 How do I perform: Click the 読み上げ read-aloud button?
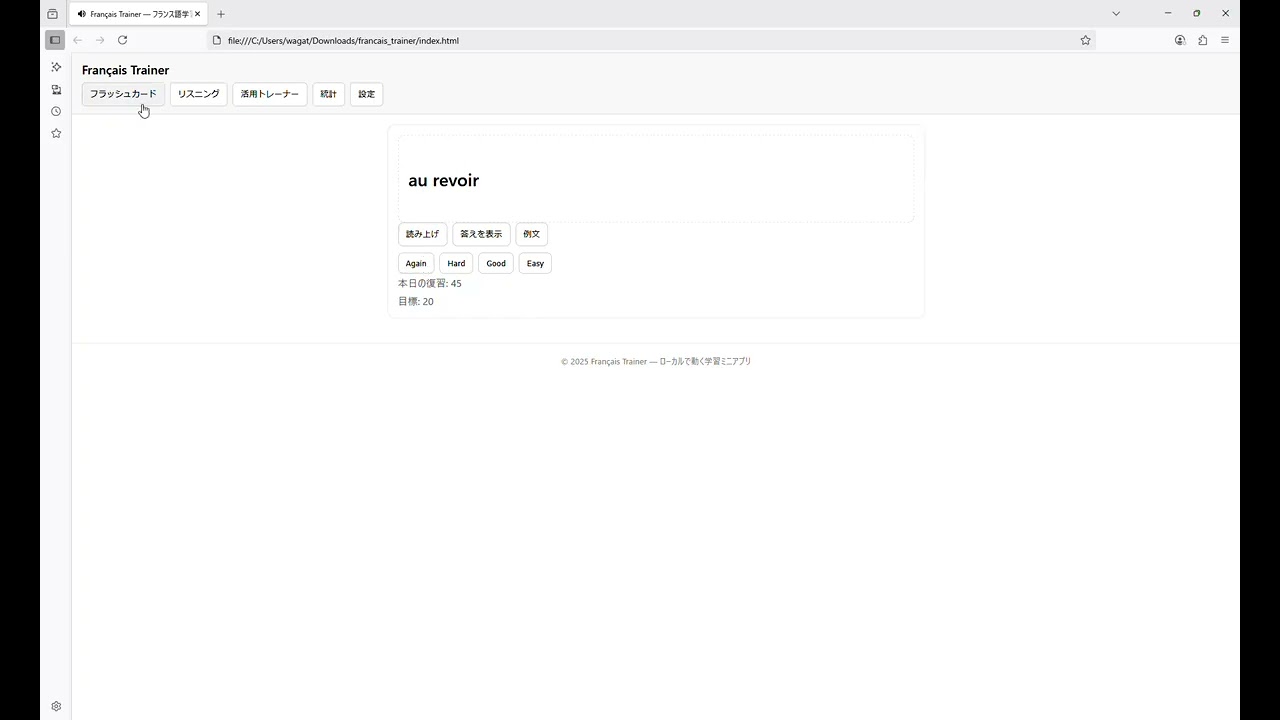click(422, 234)
